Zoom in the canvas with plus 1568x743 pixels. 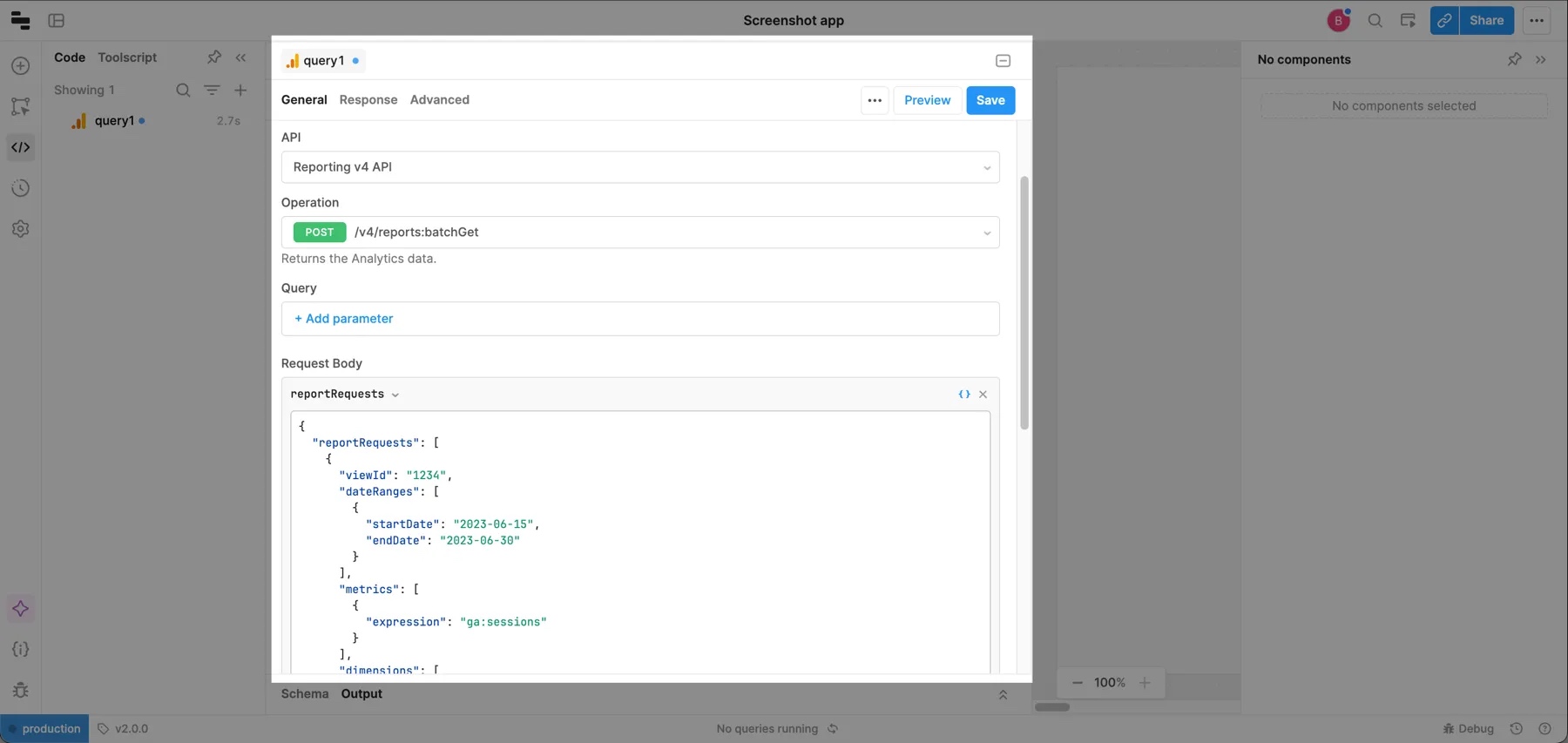pos(1145,683)
